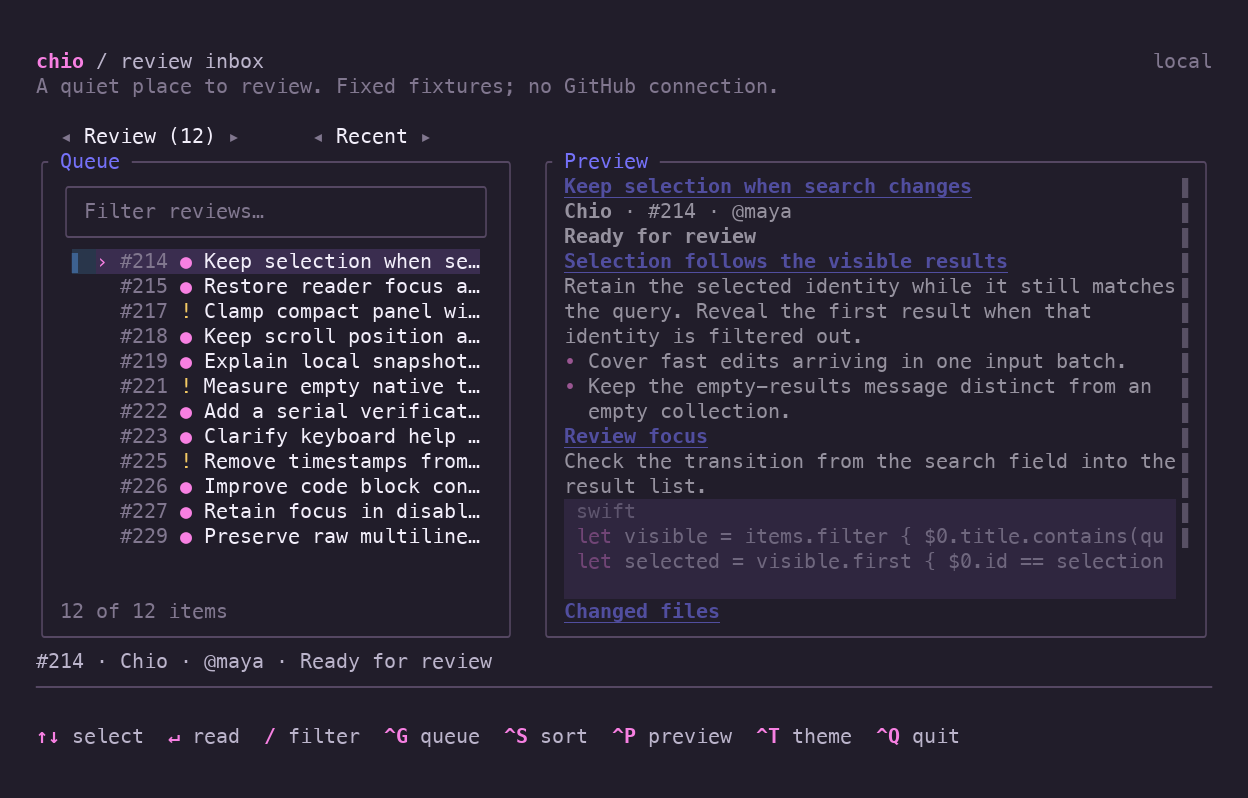
Task: Click the ^Q quit shortcut
Action: (x=918, y=737)
